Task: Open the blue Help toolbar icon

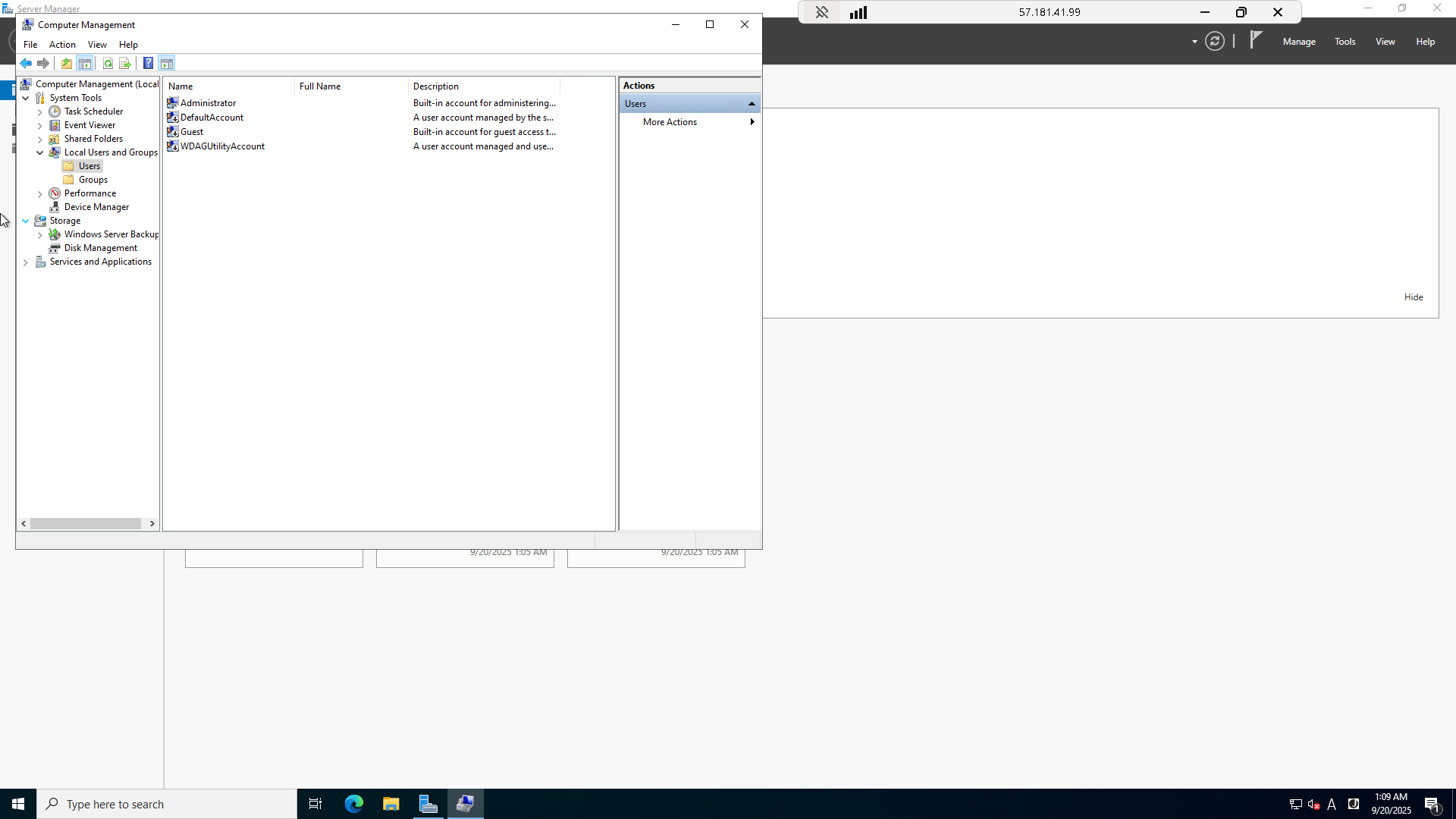Action: pyautogui.click(x=149, y=64)
